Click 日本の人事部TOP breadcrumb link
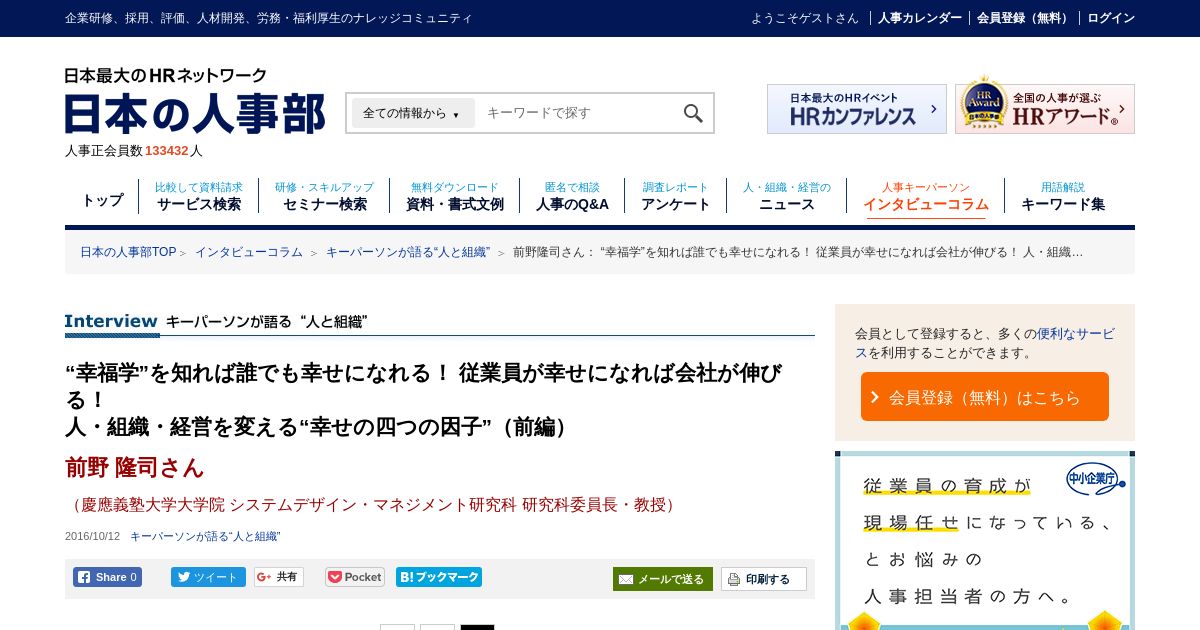This screenshot has height=630, width=1200. tap(128, 252)
